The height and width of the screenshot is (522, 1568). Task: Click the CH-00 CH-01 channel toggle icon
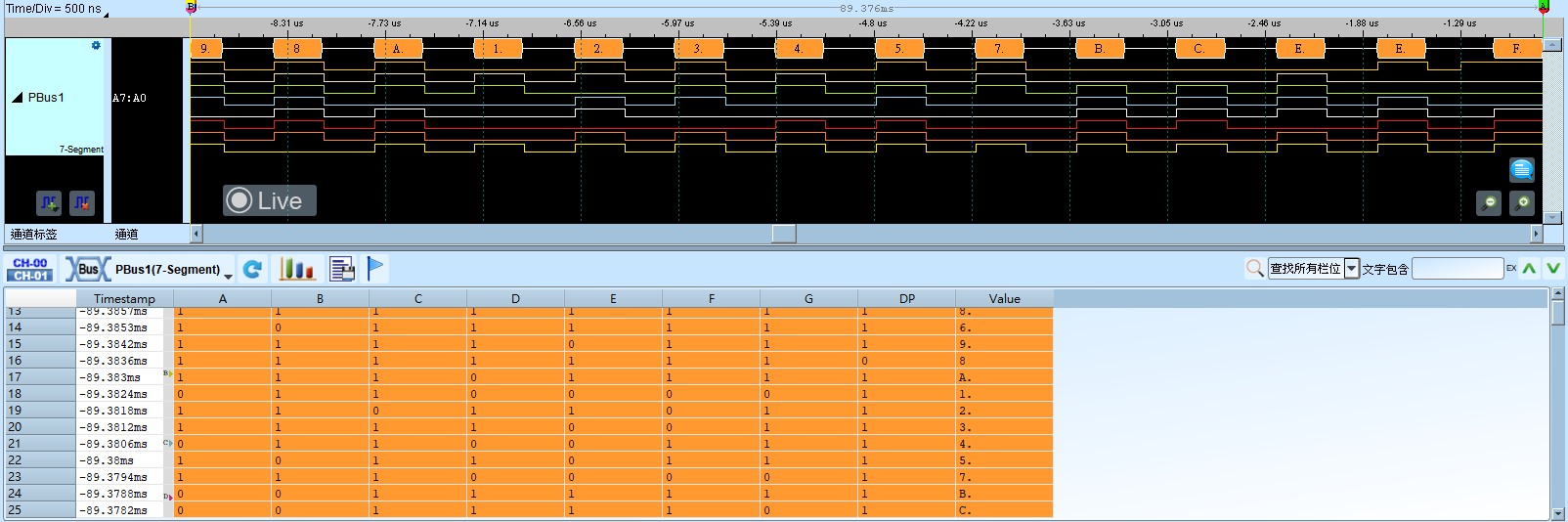(30, 269)
